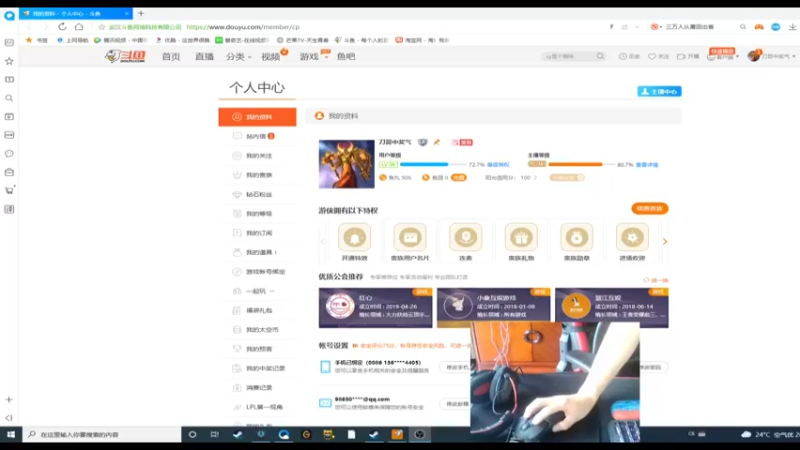Viewport: 800px width, 450px height.
Task: Open 我的资料 in the sidebar menu
Action: pyautogui.click(x=257, y=117)
